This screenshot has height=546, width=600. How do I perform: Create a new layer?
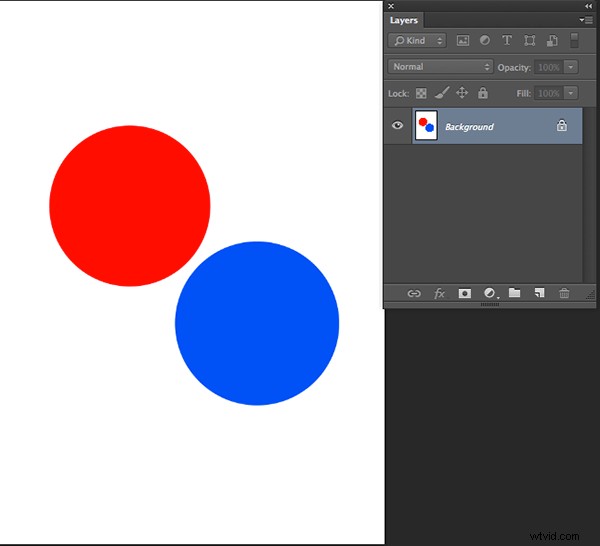tap(539, 293)
